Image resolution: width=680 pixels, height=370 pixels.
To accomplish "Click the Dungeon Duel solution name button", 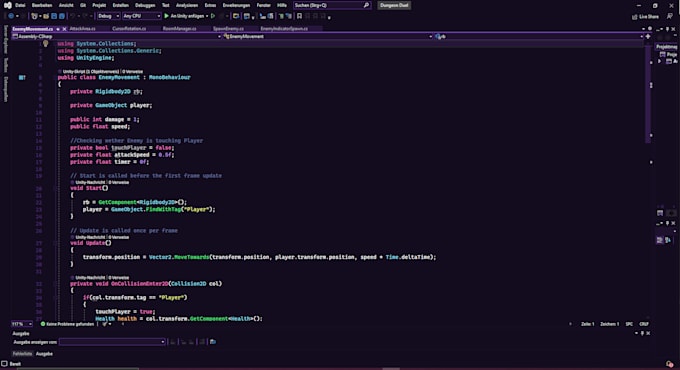I will (394, 5).
